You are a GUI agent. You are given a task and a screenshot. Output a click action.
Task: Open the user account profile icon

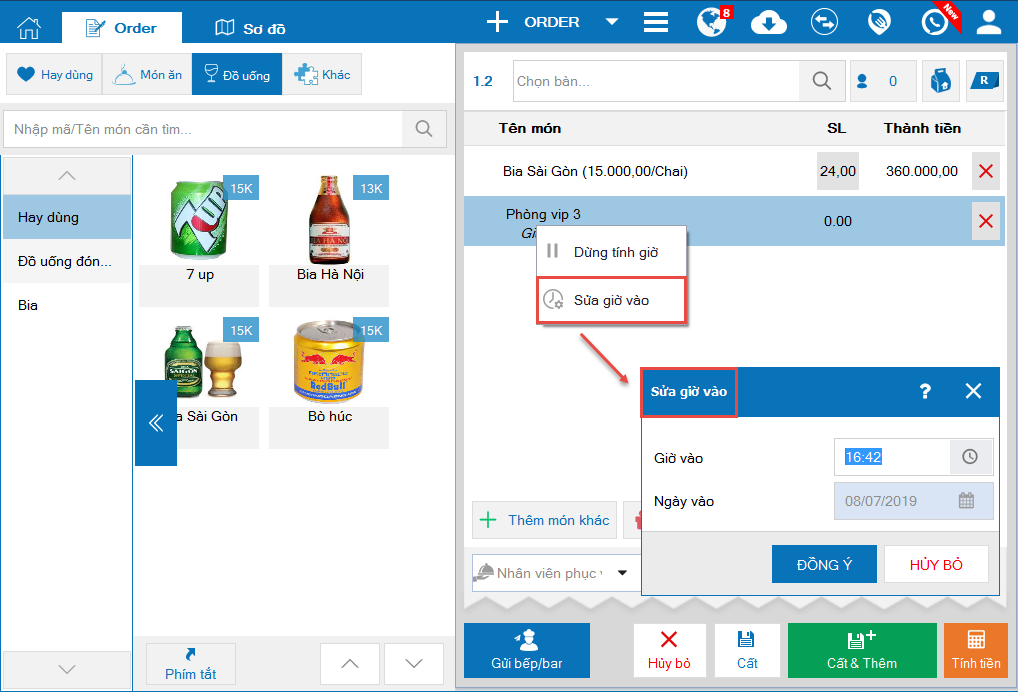tap(989, 23)
